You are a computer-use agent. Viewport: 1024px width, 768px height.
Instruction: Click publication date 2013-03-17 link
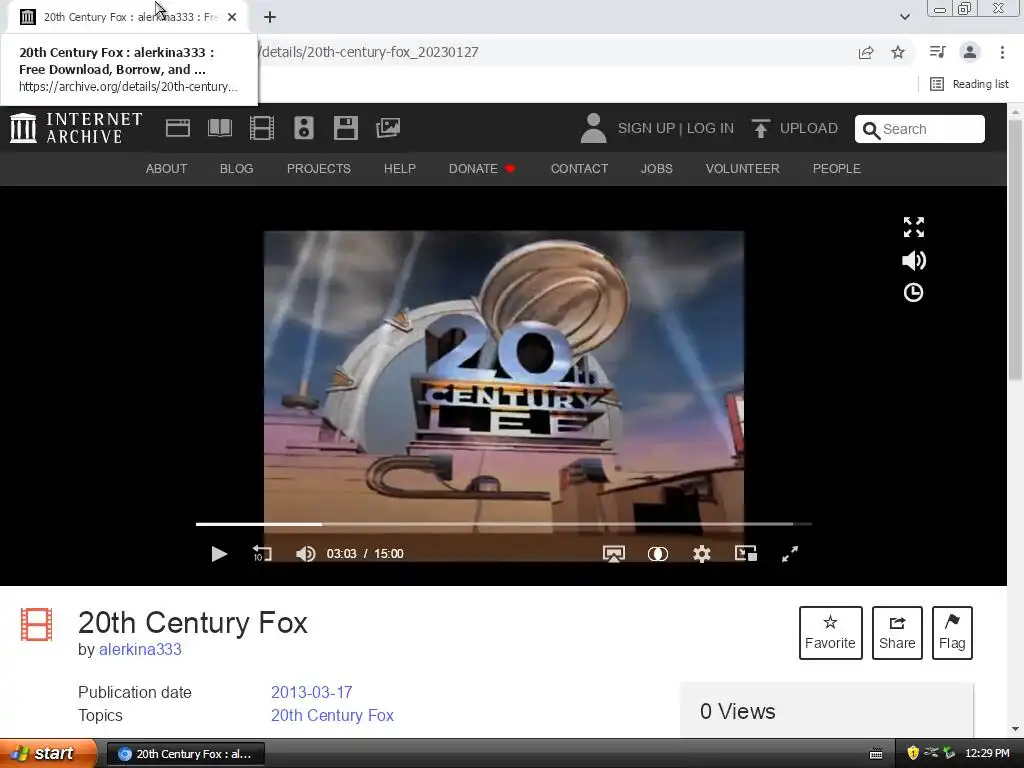click(x=312, y=692)
